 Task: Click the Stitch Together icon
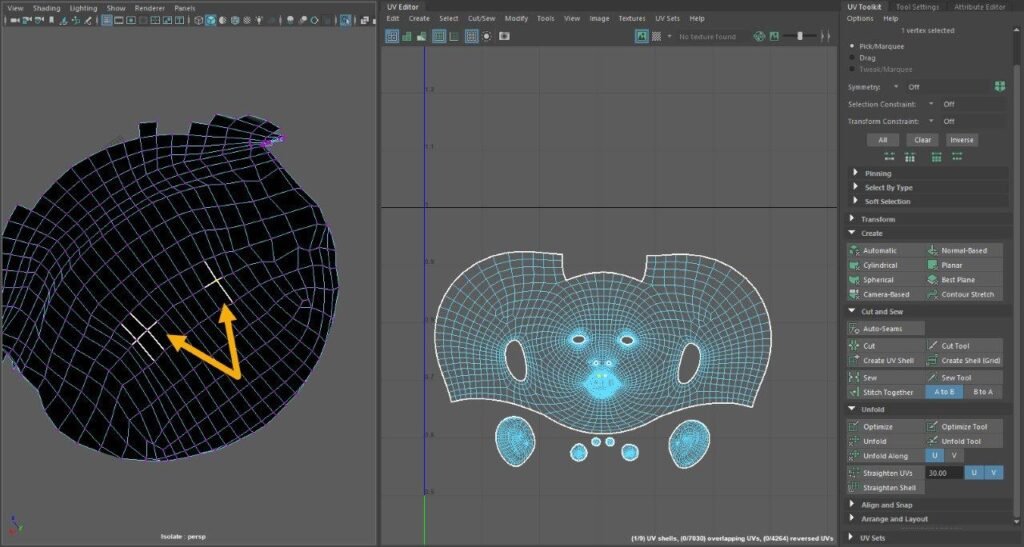(x=854, y=392)
